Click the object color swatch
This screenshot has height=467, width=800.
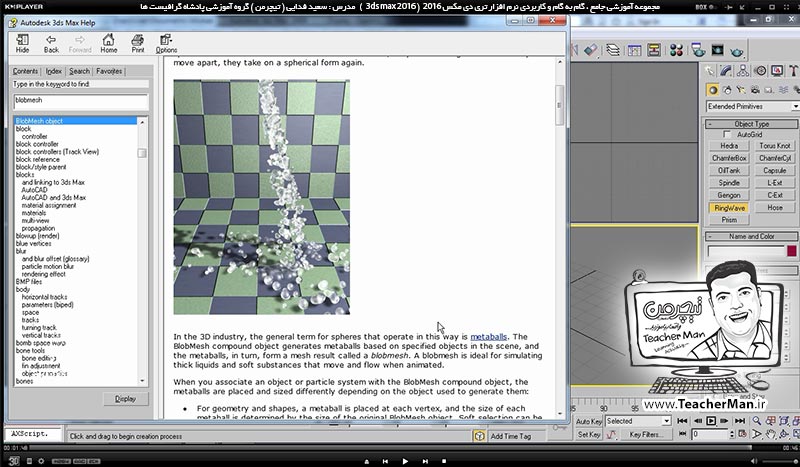[791, 251]
